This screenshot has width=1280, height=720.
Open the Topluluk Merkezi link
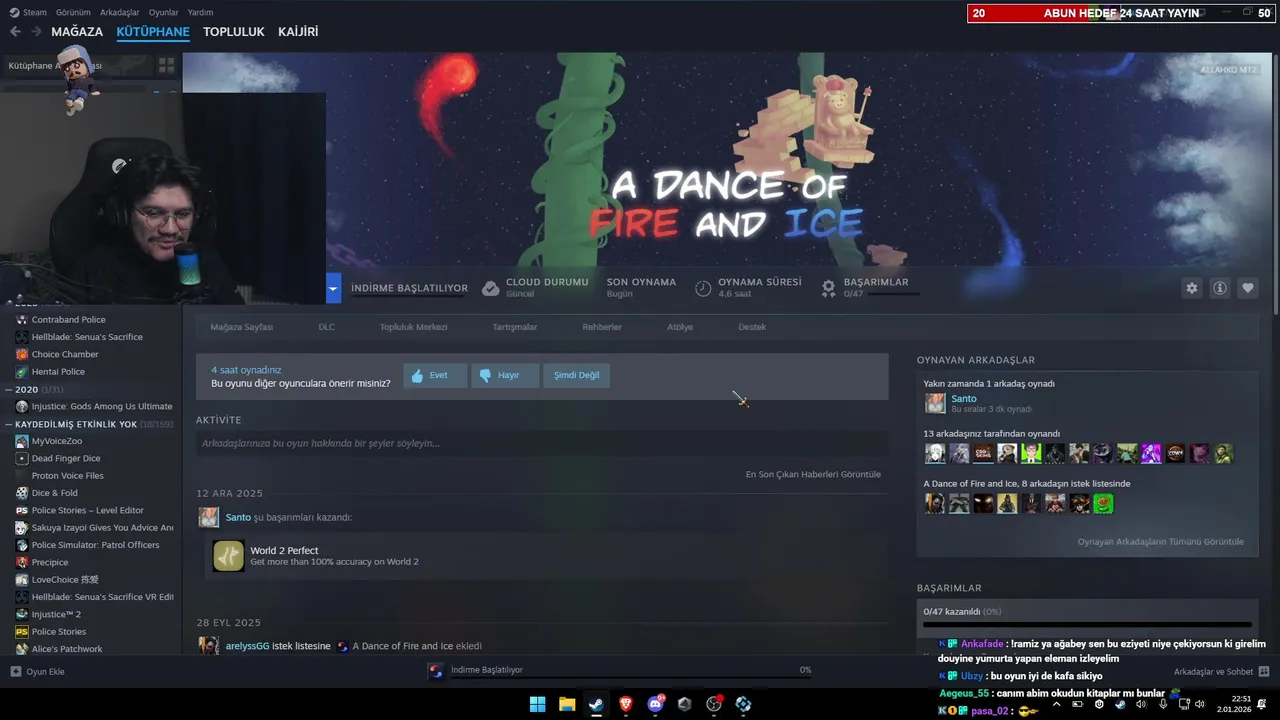(x=413, y=327)
